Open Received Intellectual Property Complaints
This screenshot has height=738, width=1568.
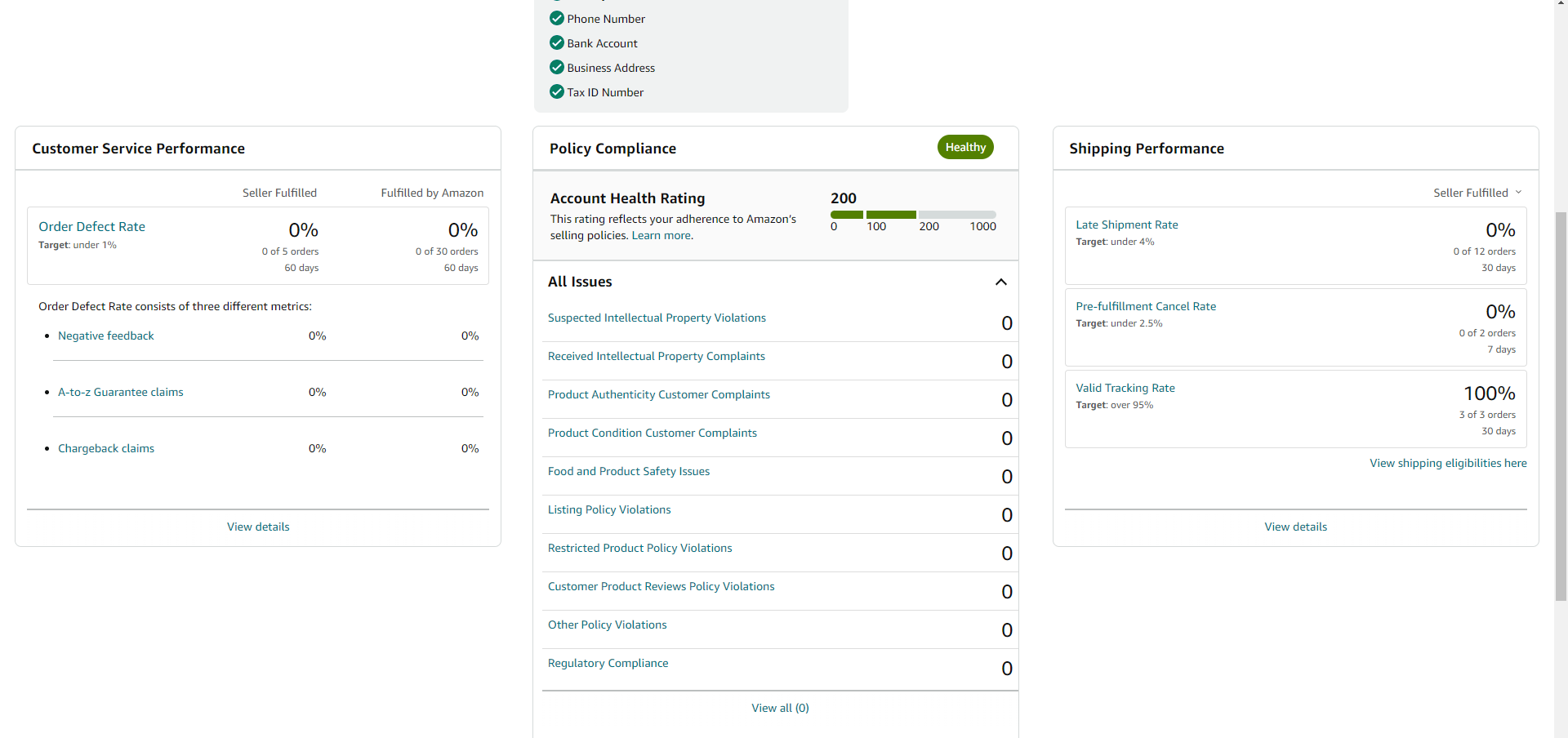click(657, 356)
